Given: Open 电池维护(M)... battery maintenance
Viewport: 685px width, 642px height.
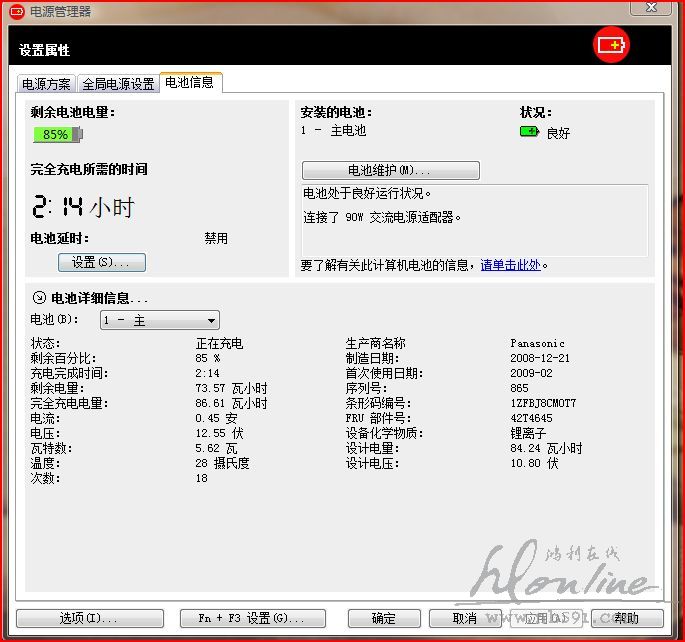Looking at the screenshot, I should click(x=390, y=170).
